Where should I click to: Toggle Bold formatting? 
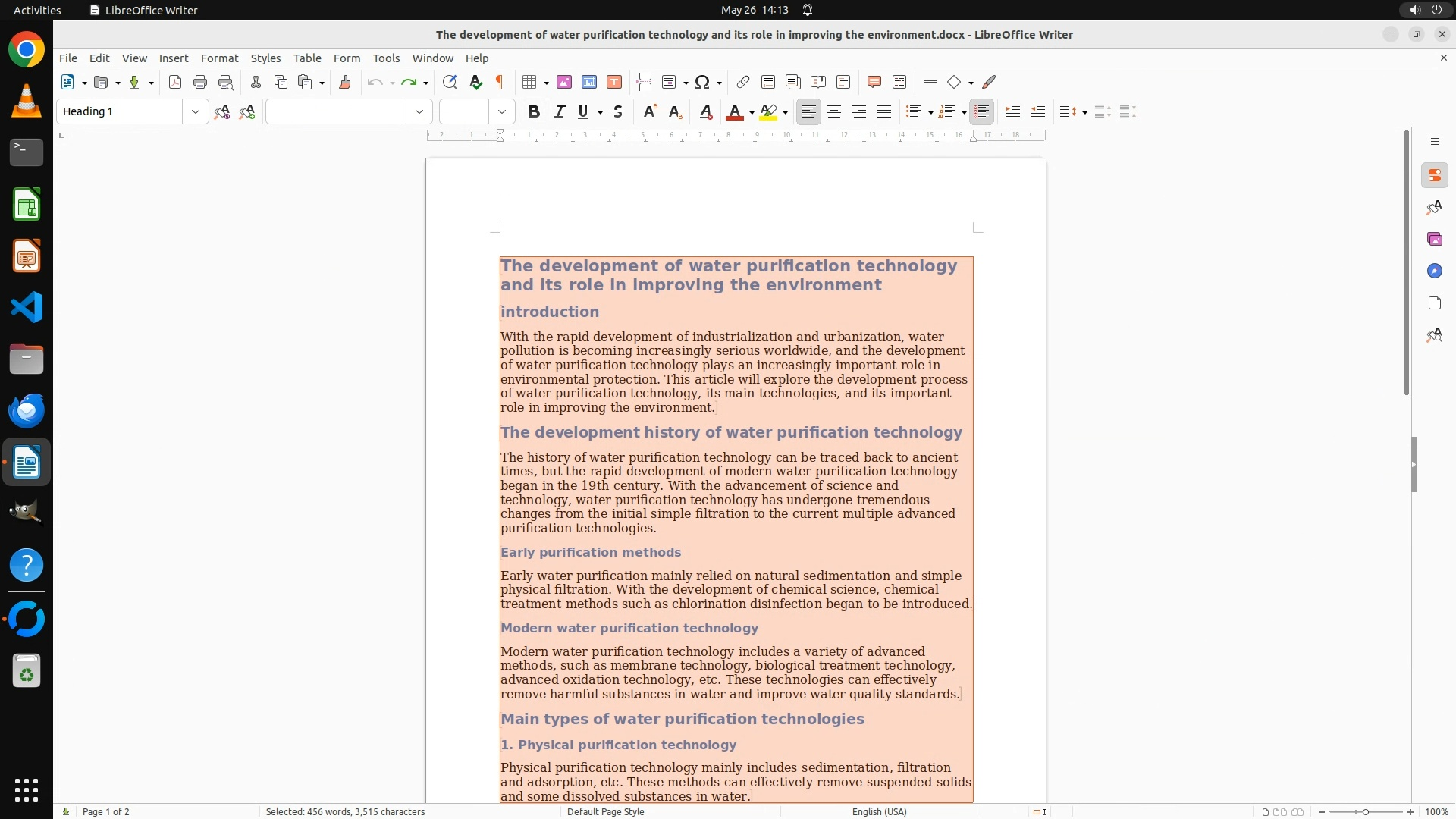[x=534, y=112]
